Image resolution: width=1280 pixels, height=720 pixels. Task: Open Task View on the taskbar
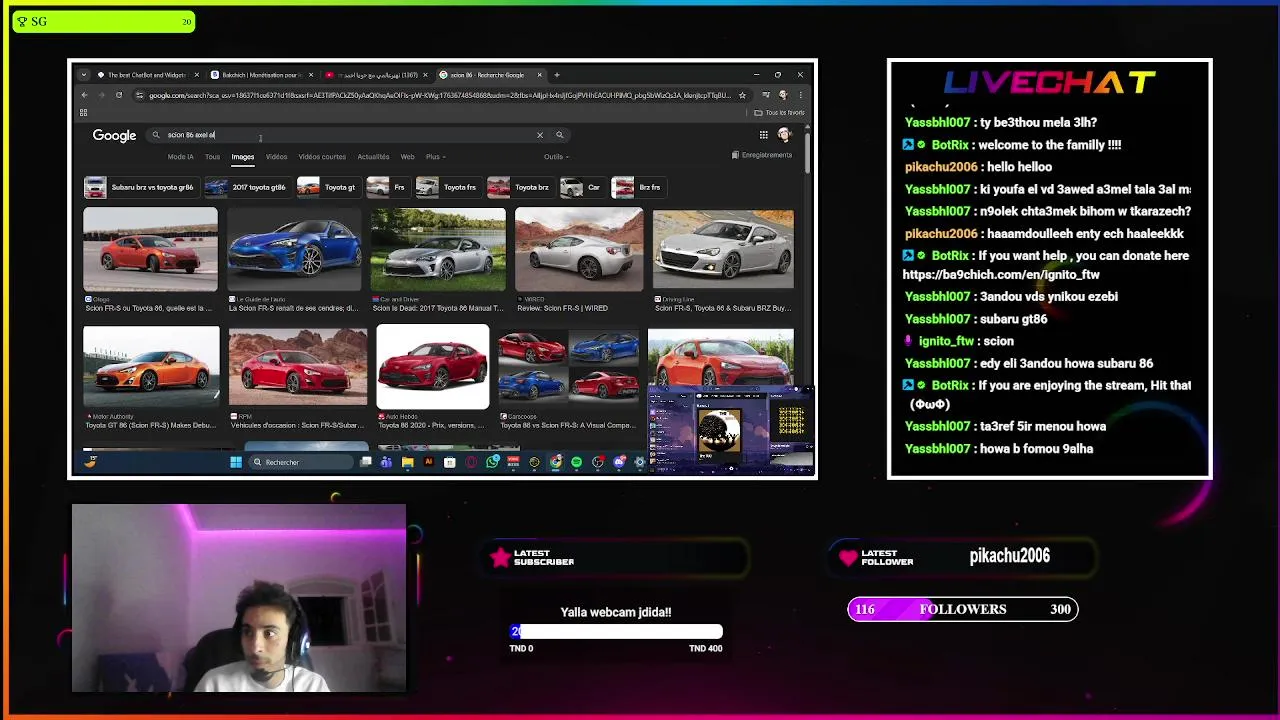(366, 462)
